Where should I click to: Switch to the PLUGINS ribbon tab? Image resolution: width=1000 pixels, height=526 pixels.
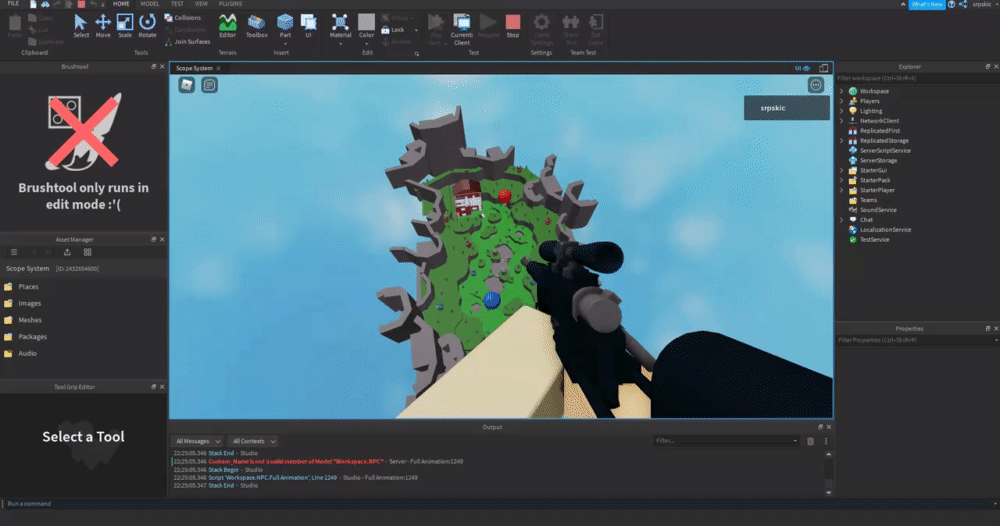(x=230, y=4)
